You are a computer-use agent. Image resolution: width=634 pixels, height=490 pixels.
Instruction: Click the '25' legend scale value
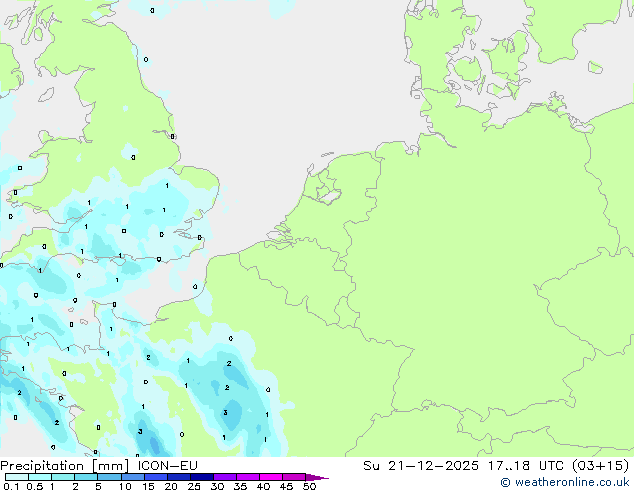194,486
